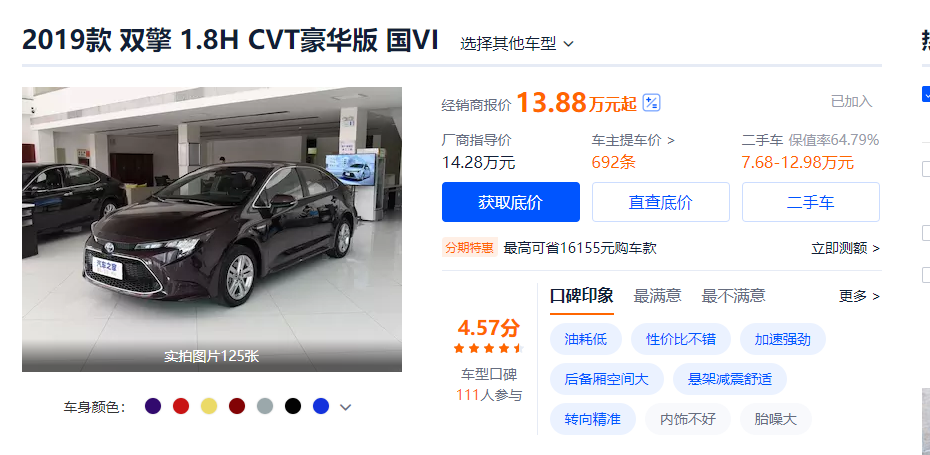Click 更多 link in reputation section
The width and height of the screenshot is (930, 455).
tap(859, 296)
